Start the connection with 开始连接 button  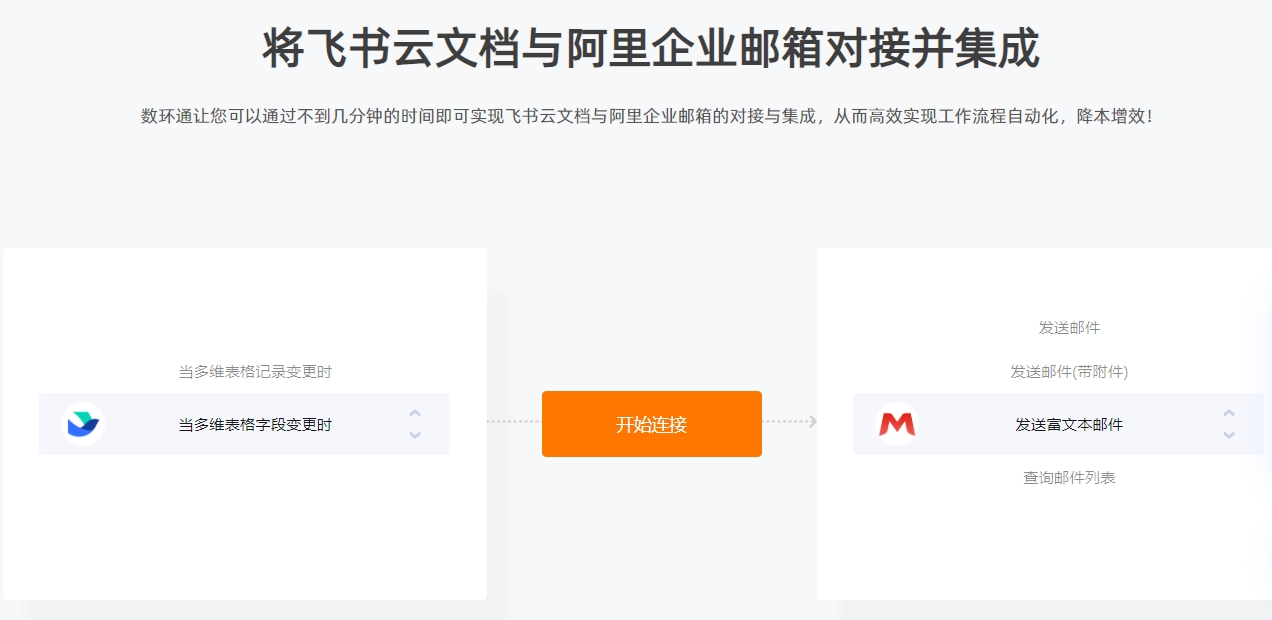(x=652, y=424)
